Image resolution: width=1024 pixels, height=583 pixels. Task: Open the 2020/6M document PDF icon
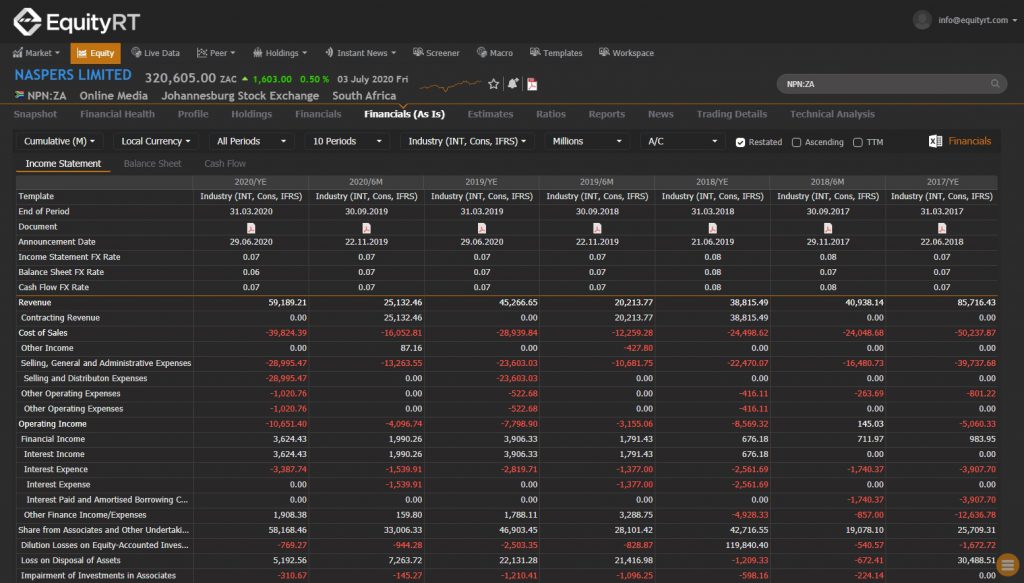pyautogui.click(x=366, y=227)
